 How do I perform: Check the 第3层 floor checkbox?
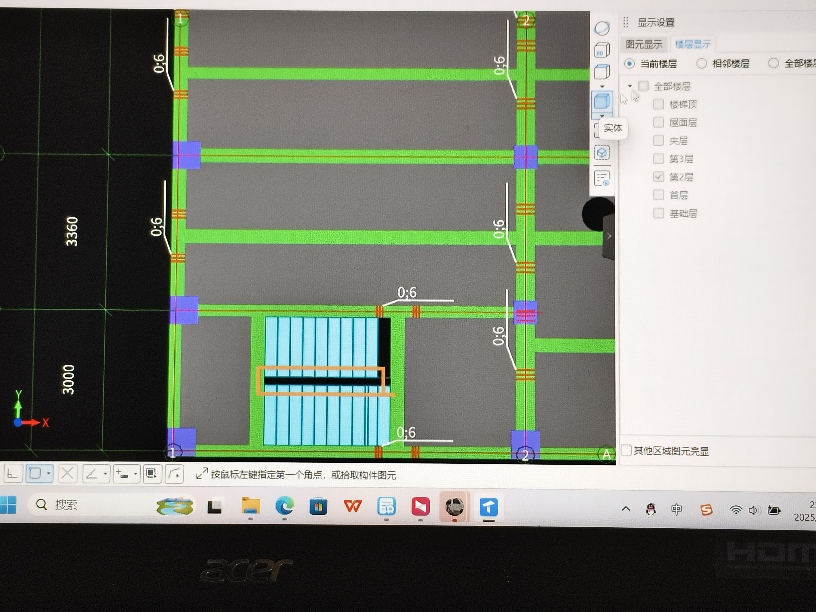click(x=658, y=158)
